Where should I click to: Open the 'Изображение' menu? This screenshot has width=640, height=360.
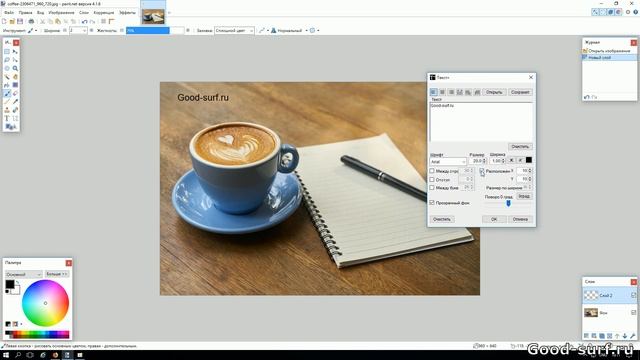click(x=61, y=13)
